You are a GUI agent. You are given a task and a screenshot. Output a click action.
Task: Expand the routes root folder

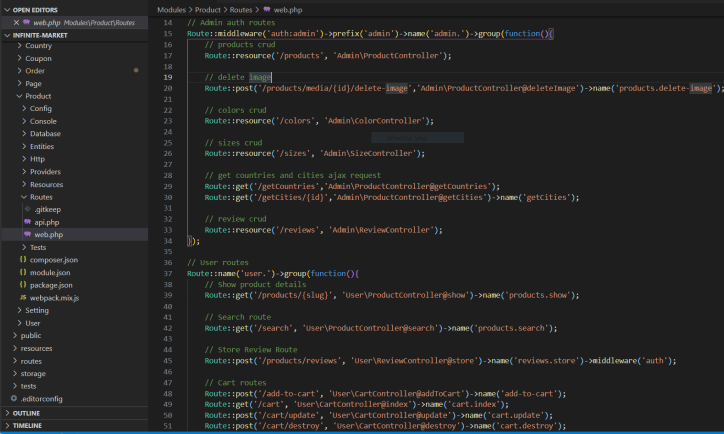15,361
